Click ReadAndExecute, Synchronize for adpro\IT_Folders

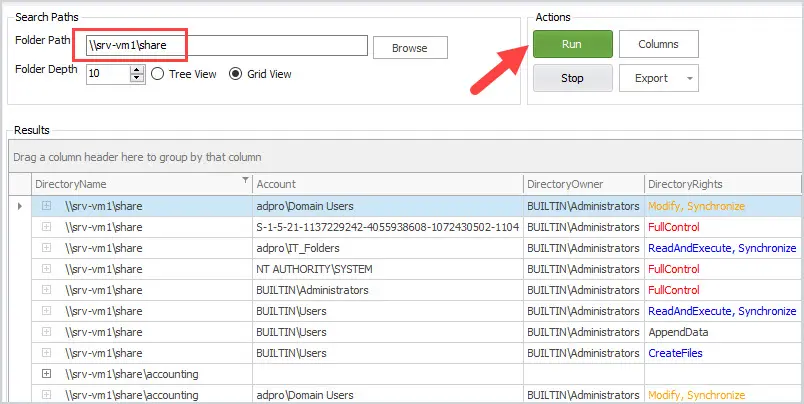[722, 248]
